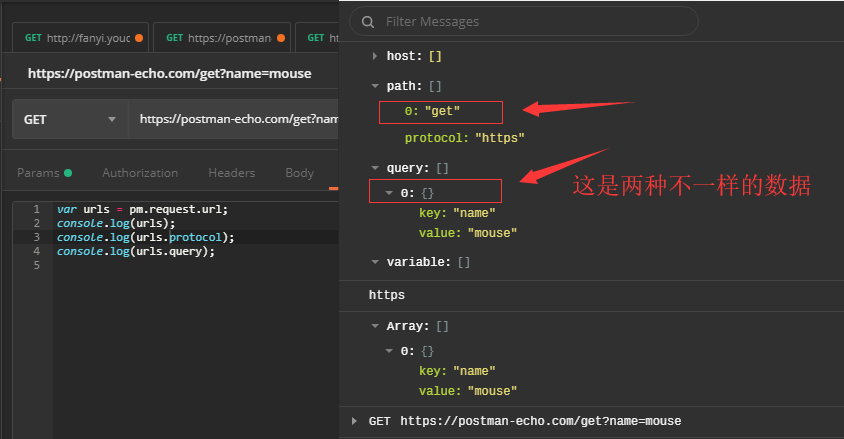Screen dimensions: 844x439
Task: Open the Body tab
Action: (299, 173)
